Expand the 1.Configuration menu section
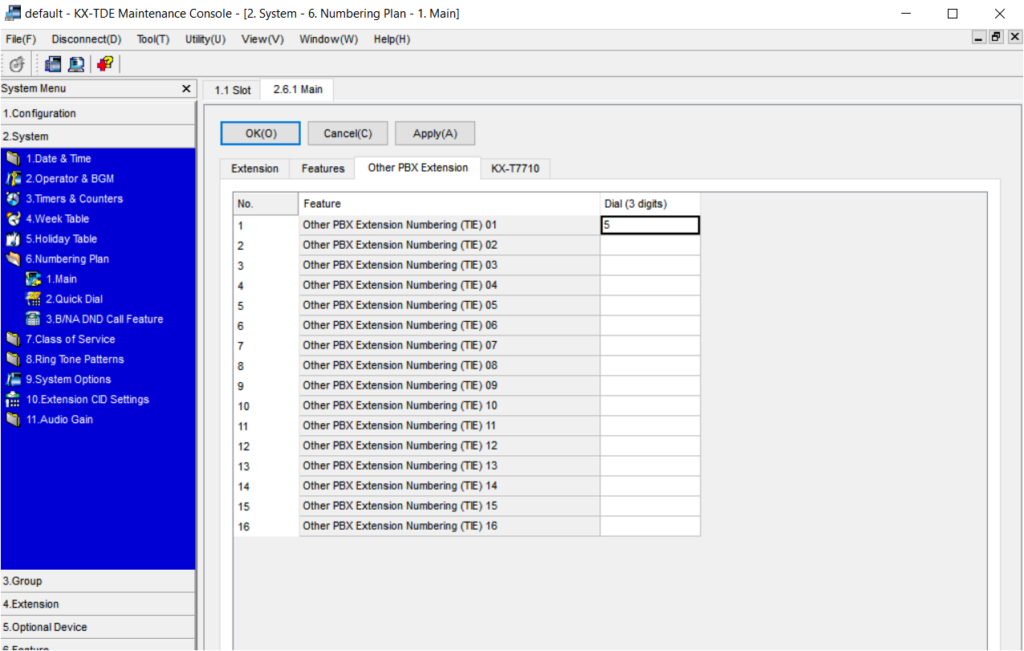Viewport: 1024px width, 651px height. [98, 114]
